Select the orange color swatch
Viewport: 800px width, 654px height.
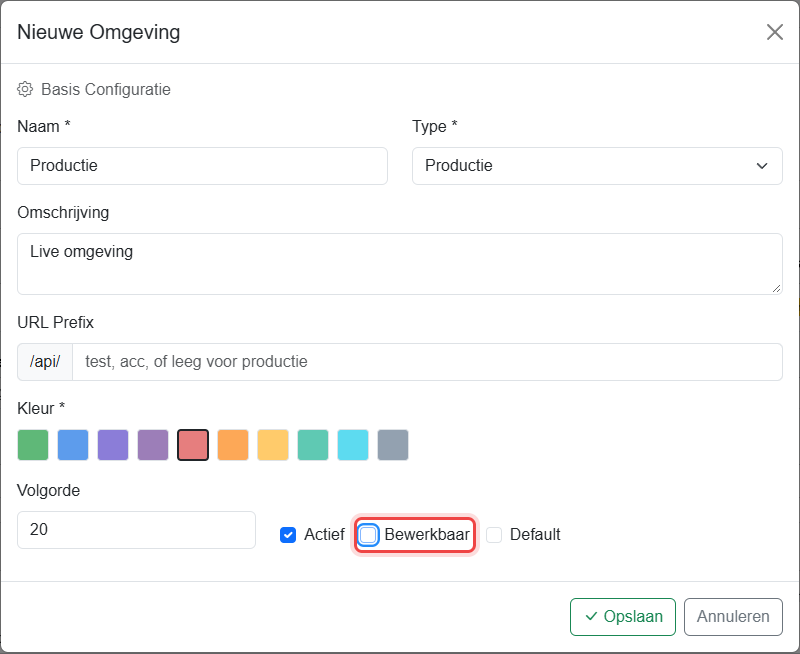[x=233, y=445]
